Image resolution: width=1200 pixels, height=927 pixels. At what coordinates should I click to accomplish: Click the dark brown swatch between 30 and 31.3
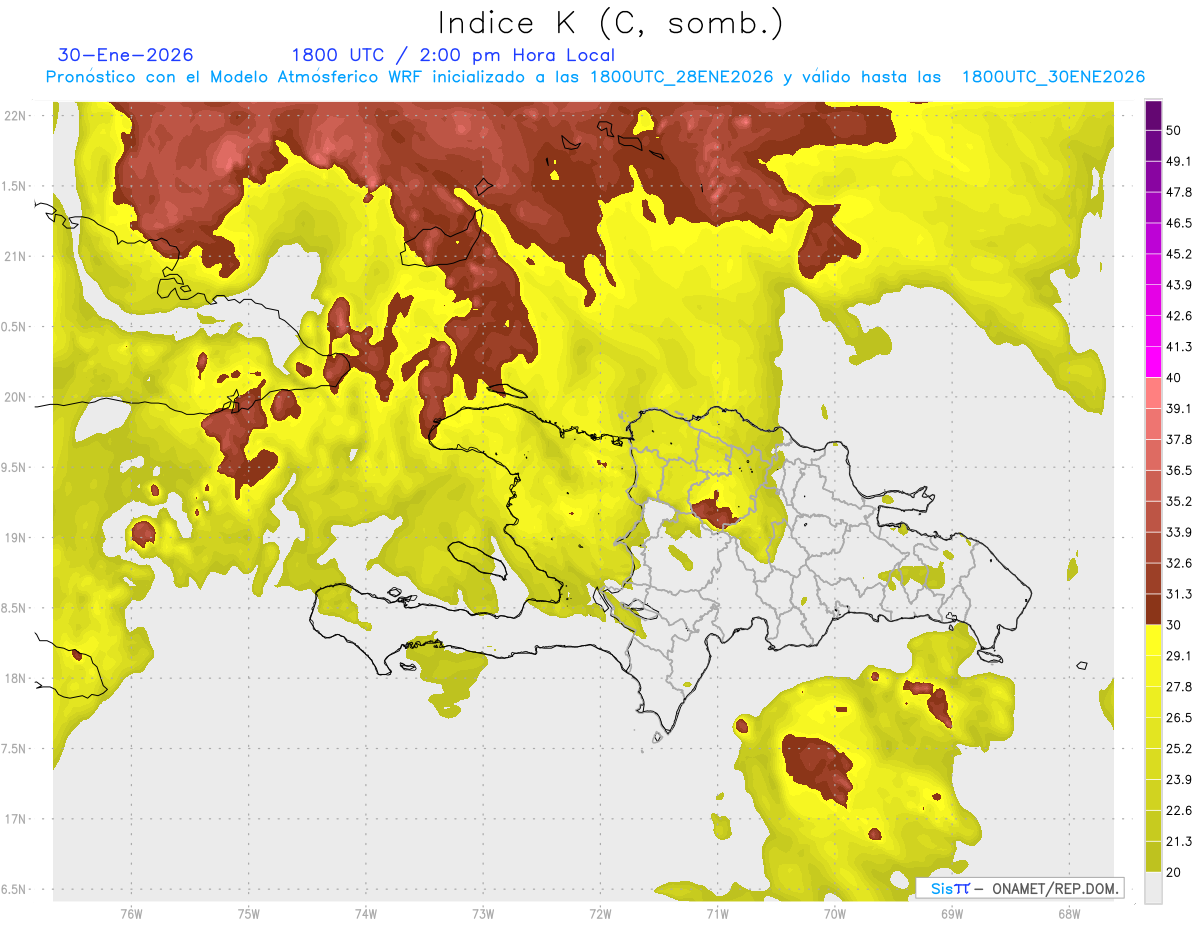1153,609
